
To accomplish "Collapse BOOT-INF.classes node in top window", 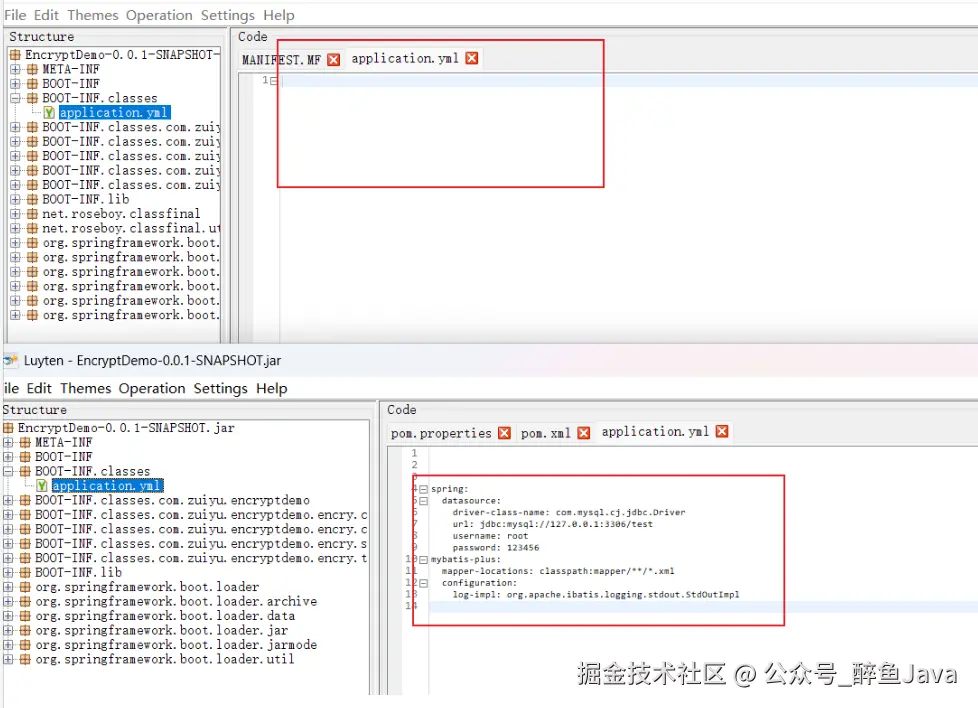I will click(x=16, y=98).
